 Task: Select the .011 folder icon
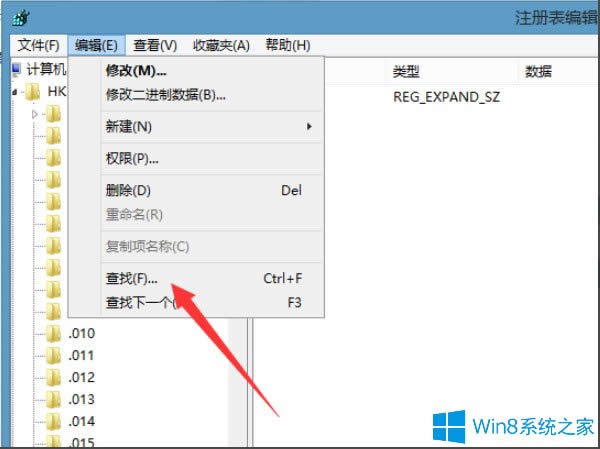point(54,355)
